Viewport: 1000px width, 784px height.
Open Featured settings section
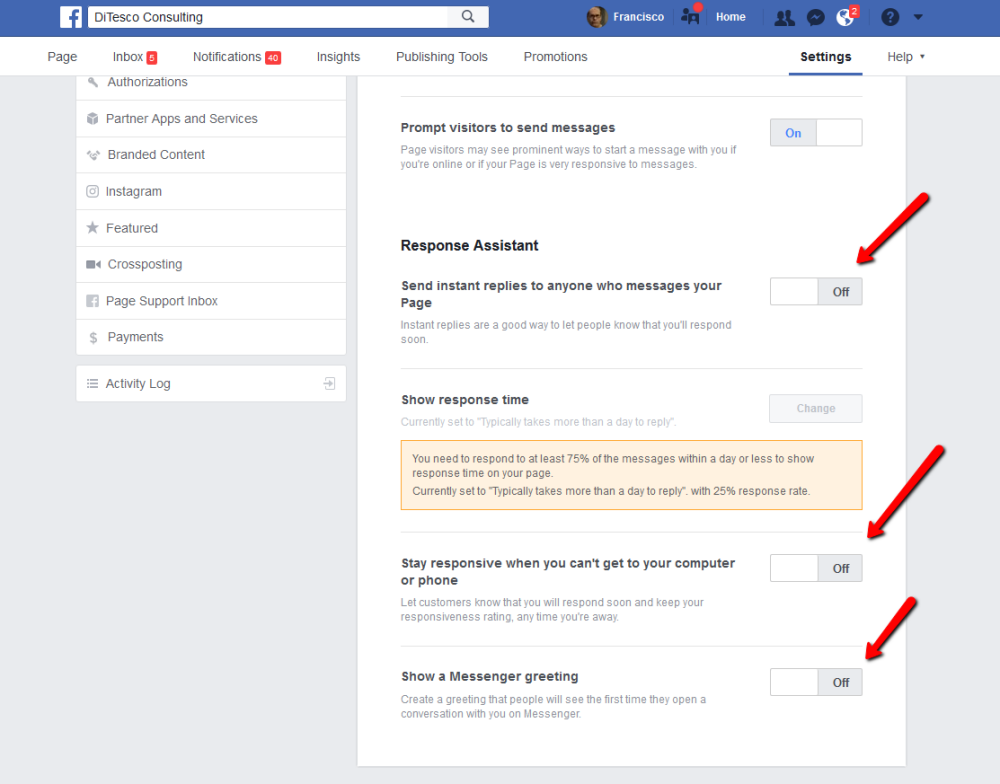[x=211, y=228]
